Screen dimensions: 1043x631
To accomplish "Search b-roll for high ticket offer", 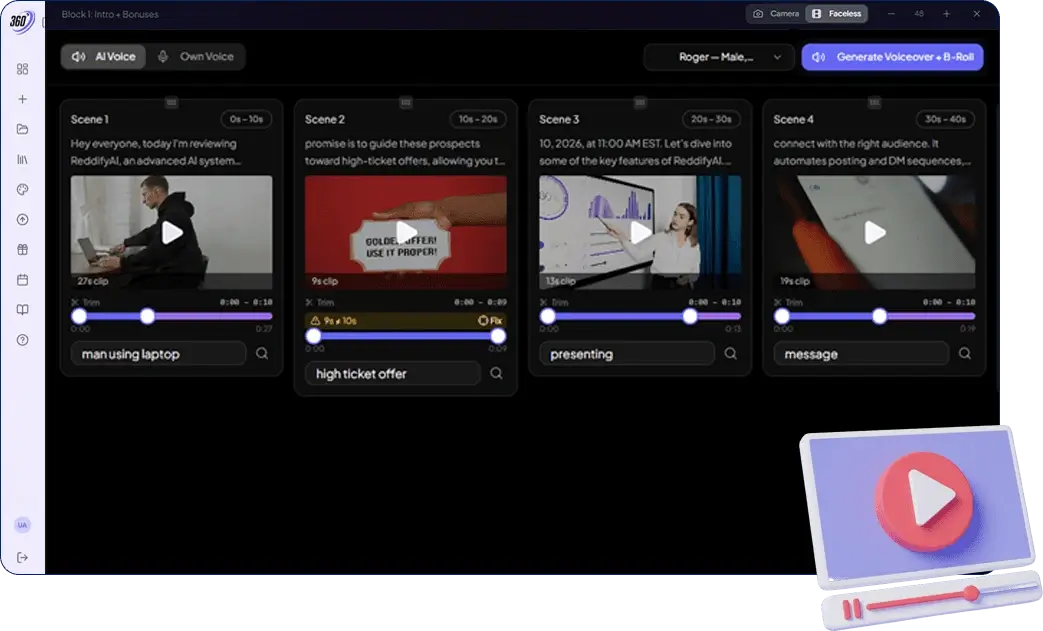I will pos(496,373).
